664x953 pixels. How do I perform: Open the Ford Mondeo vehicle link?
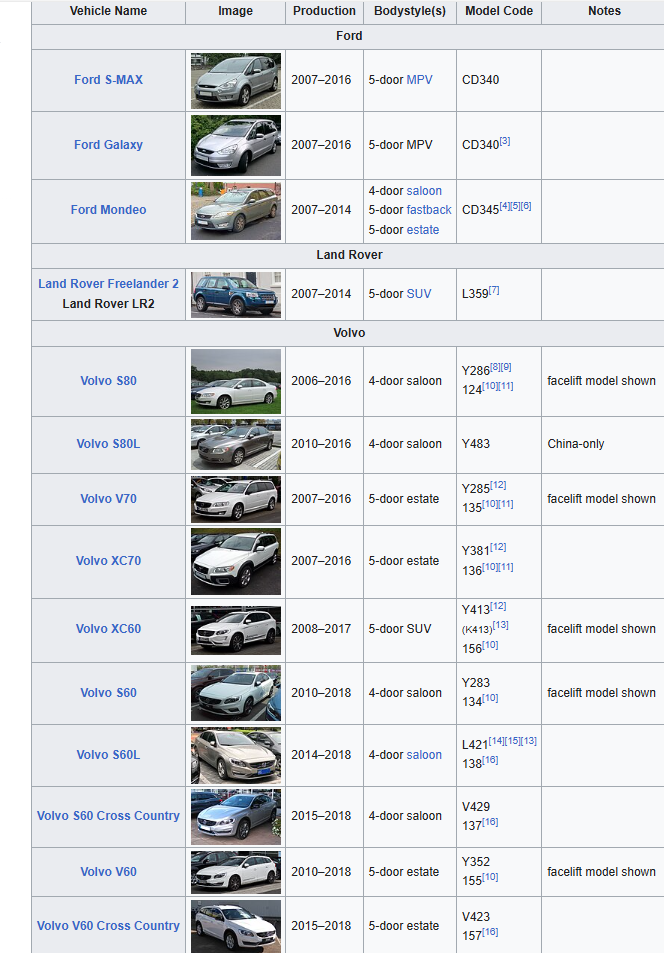[108, 210]
